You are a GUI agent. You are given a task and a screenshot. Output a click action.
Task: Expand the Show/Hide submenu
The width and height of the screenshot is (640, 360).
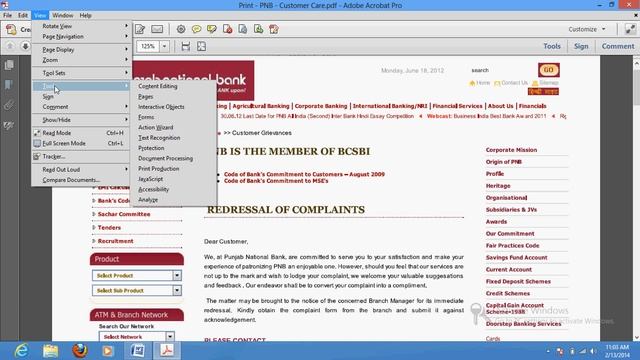tap(82, 120)
